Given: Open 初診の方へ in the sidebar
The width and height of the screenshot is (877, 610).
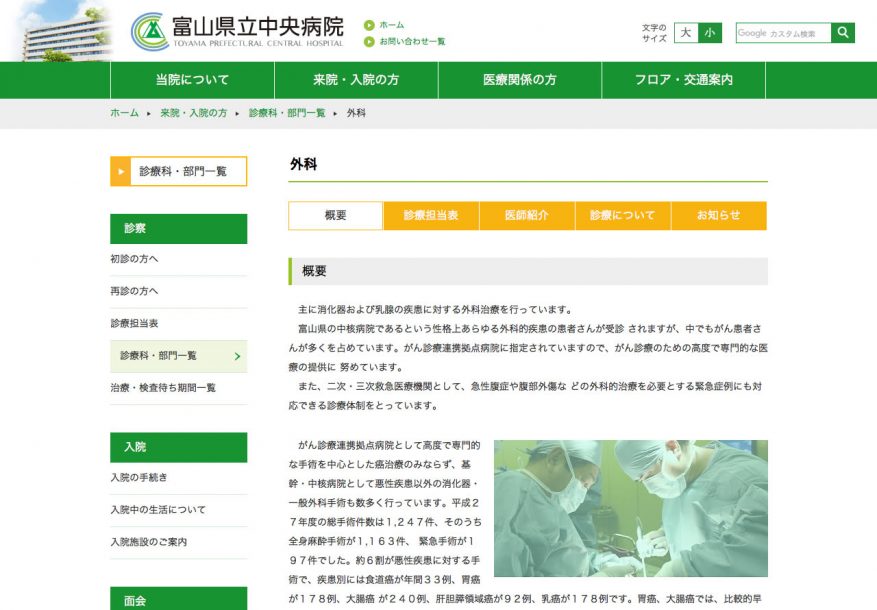Looking at the screenshot, I should pos(135,259).
